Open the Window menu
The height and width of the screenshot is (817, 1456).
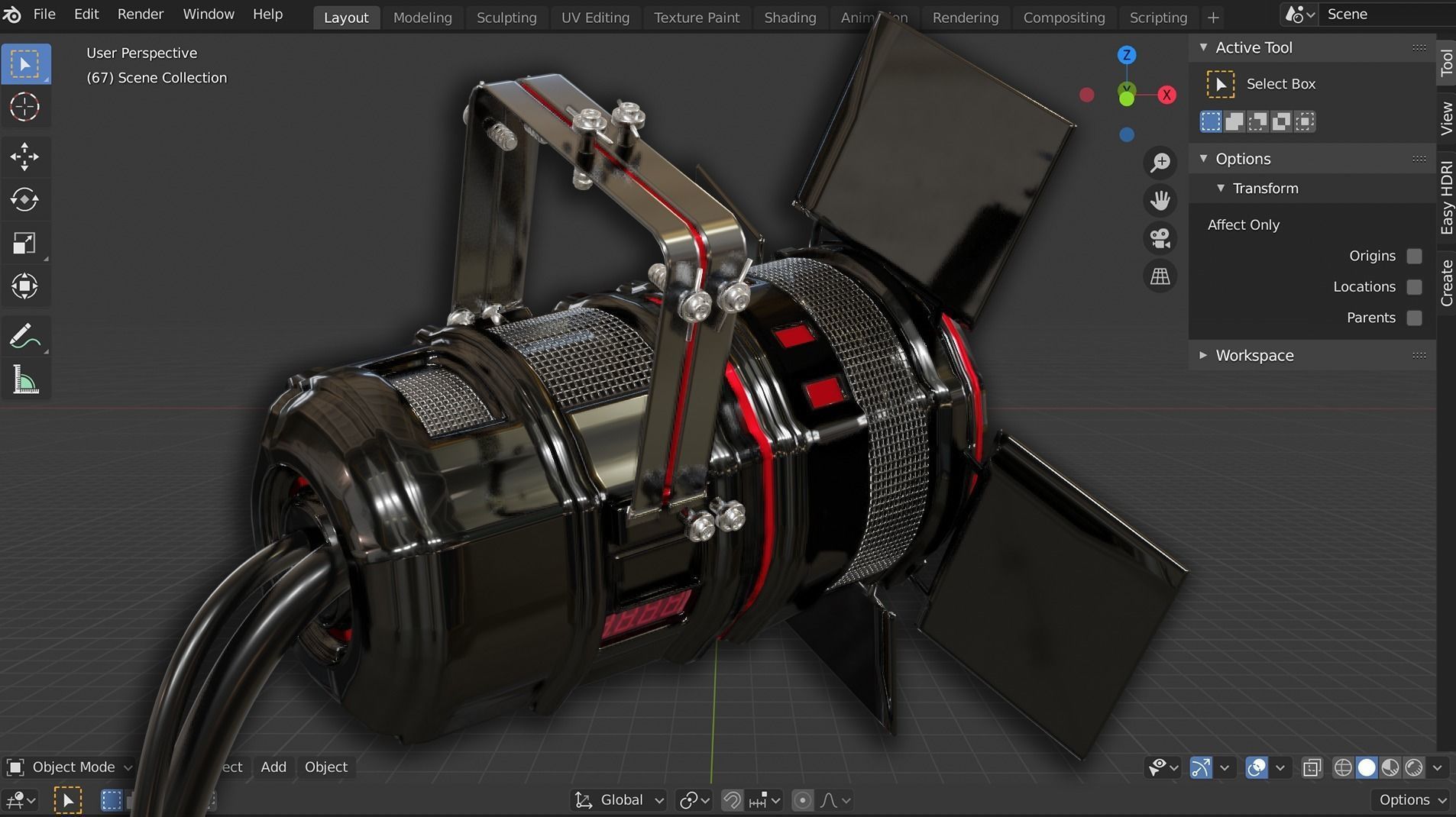point(209,15)
